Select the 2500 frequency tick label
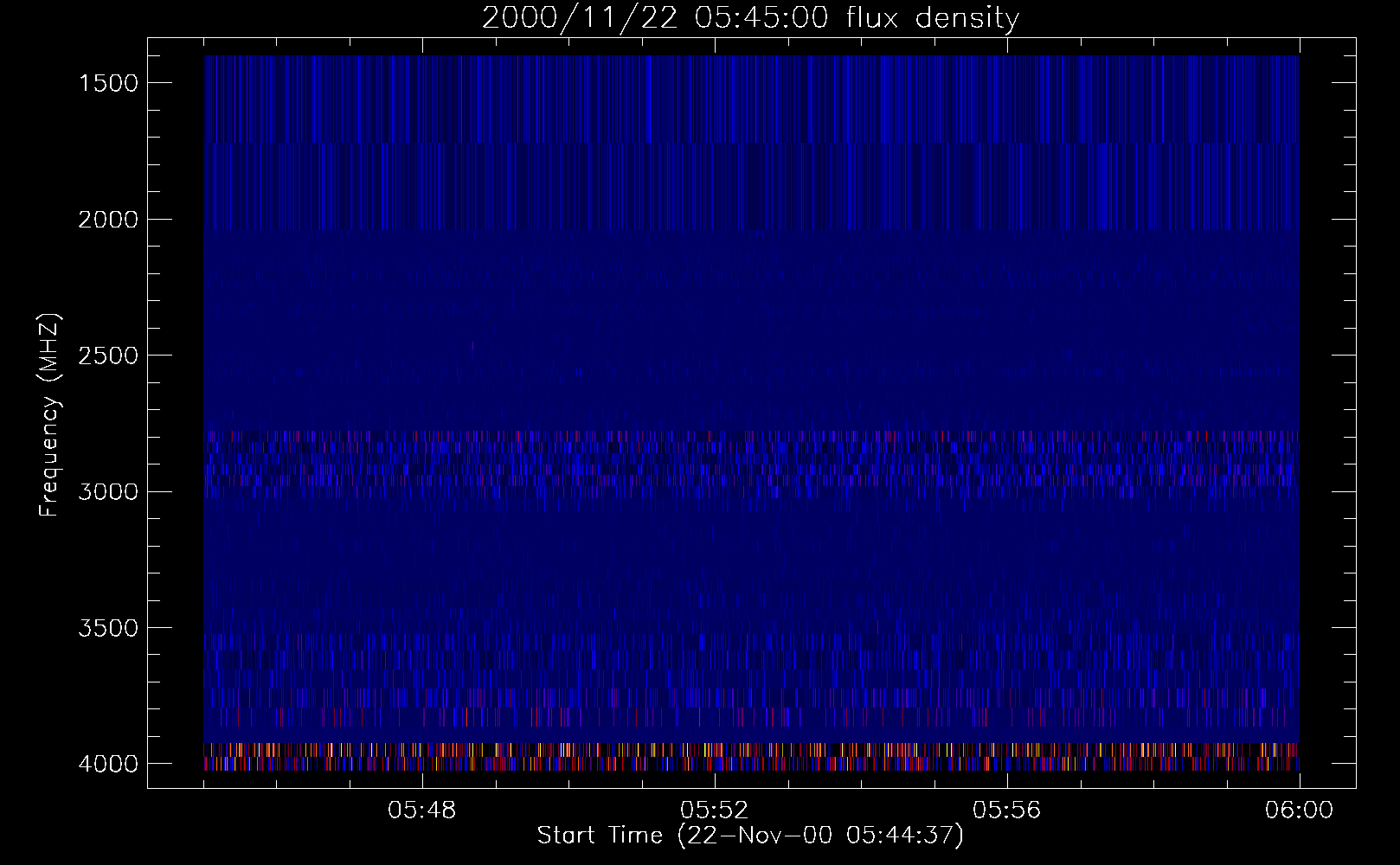The height and width of the screenshot is (865, 1400). (108, 356)
